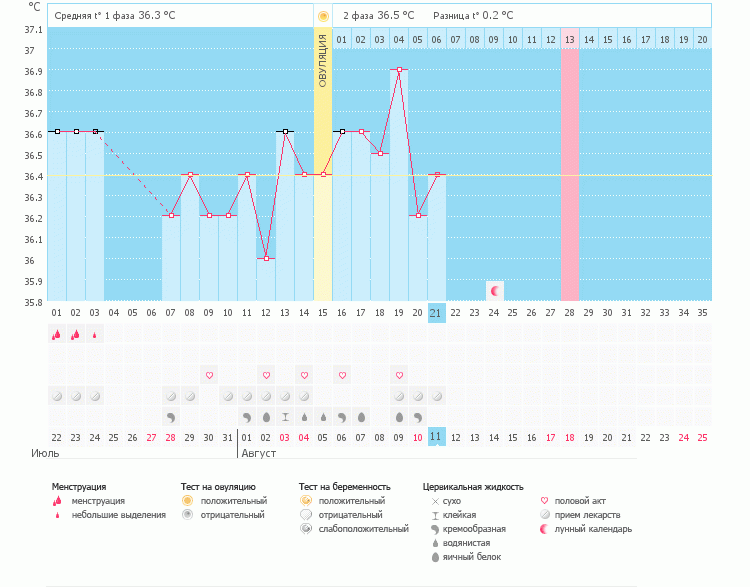Select the highlighted cycle day 21 cell
Screen dimensions: 750x587
(436, 312)
